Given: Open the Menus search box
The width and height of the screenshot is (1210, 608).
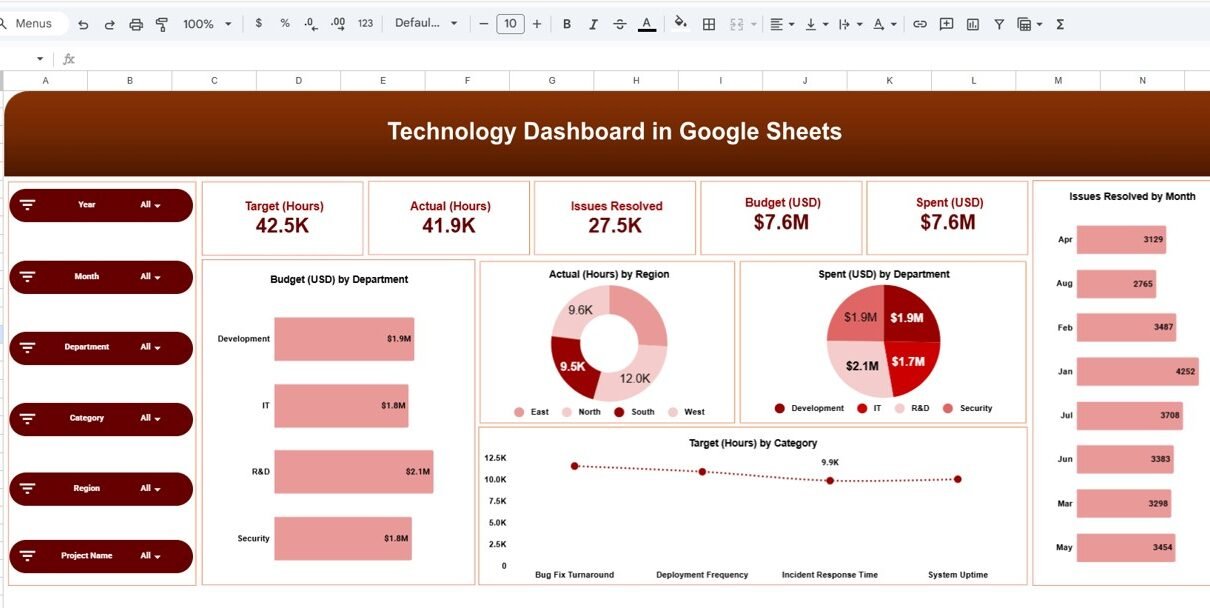Looking at the screenshot, I should 34,24.
